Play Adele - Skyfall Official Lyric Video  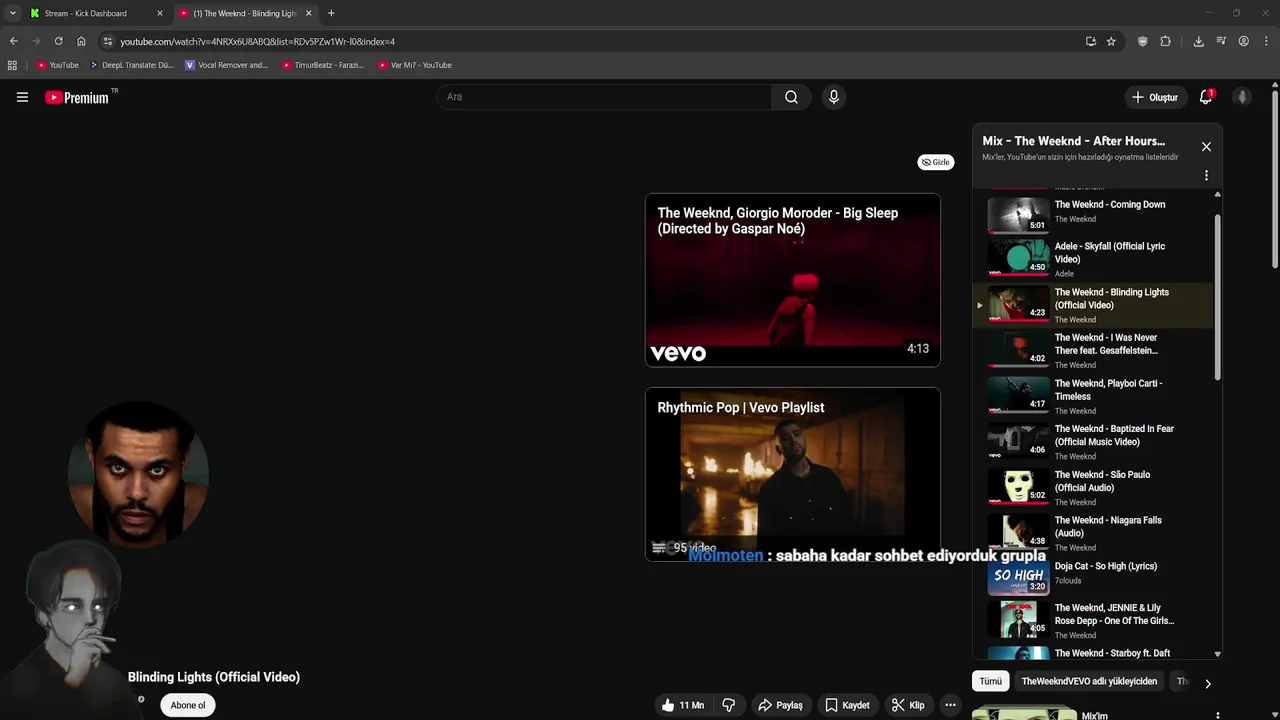(1092, 258)
